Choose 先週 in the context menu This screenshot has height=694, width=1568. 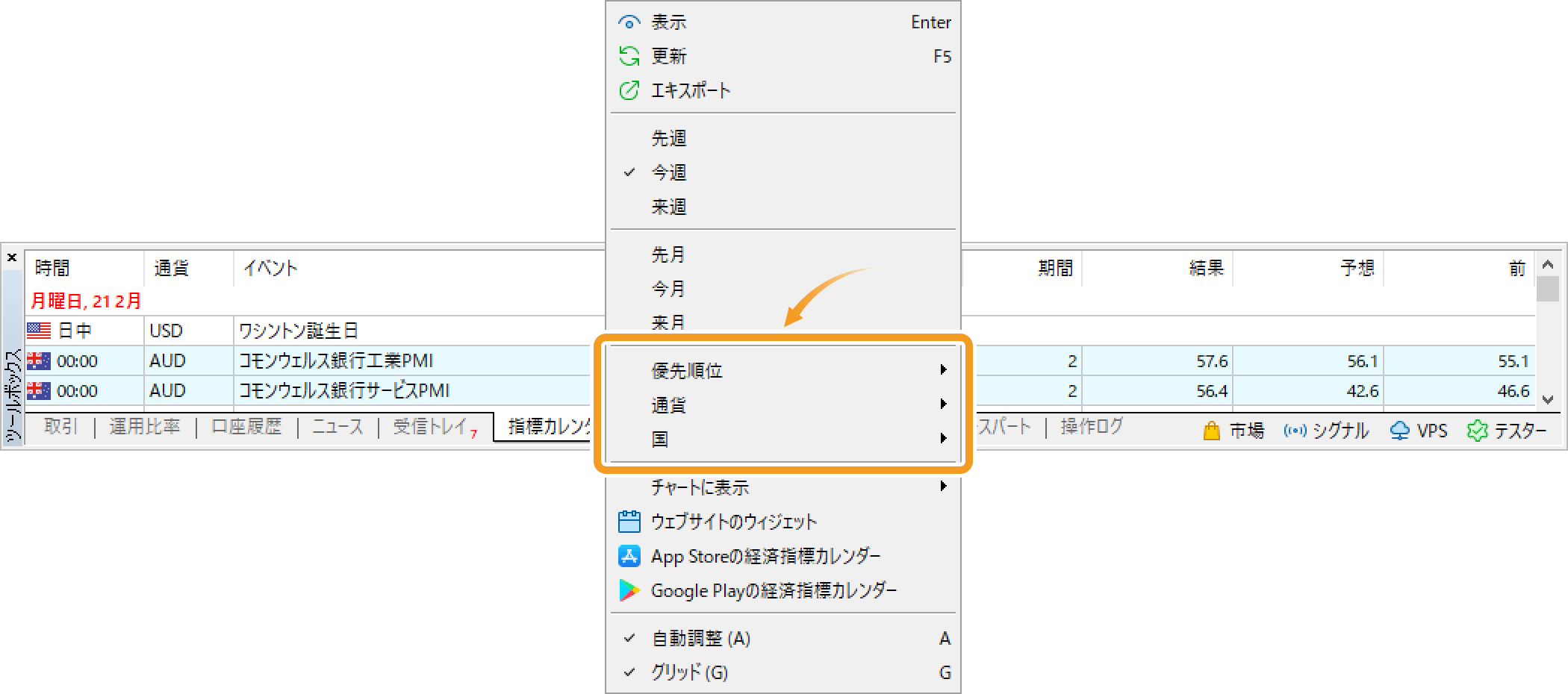[783, 138]
